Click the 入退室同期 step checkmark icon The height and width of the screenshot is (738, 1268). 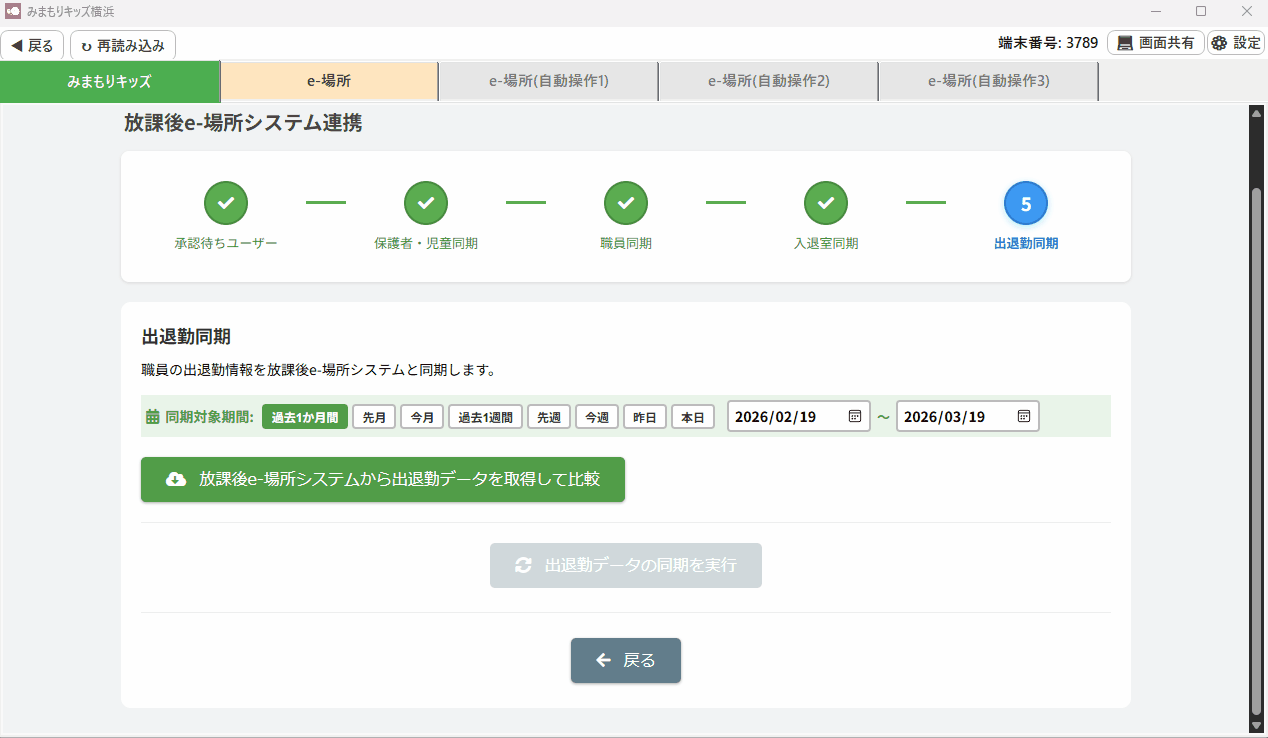coord(826,203)
